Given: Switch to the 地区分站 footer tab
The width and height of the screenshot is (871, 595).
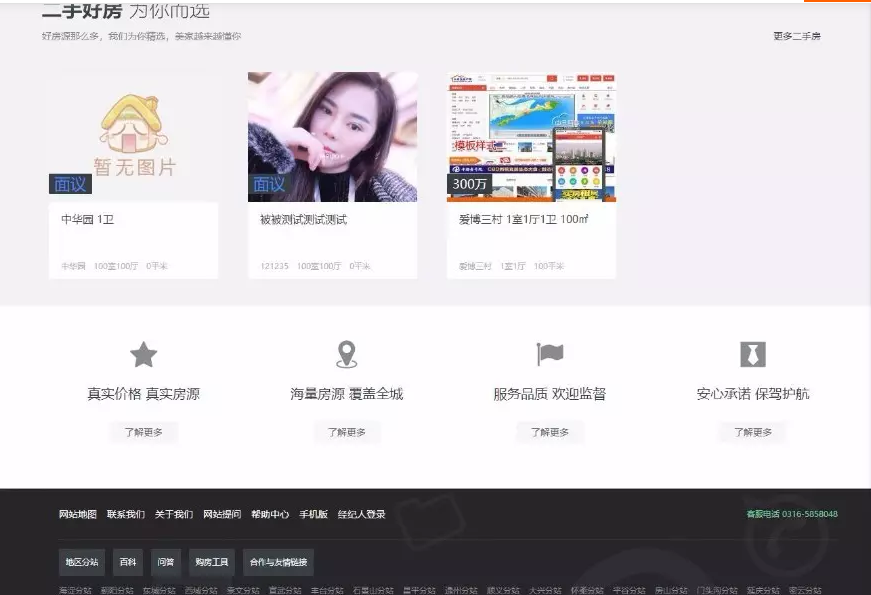Looking at the screenshot, I should tap(82, 562).
